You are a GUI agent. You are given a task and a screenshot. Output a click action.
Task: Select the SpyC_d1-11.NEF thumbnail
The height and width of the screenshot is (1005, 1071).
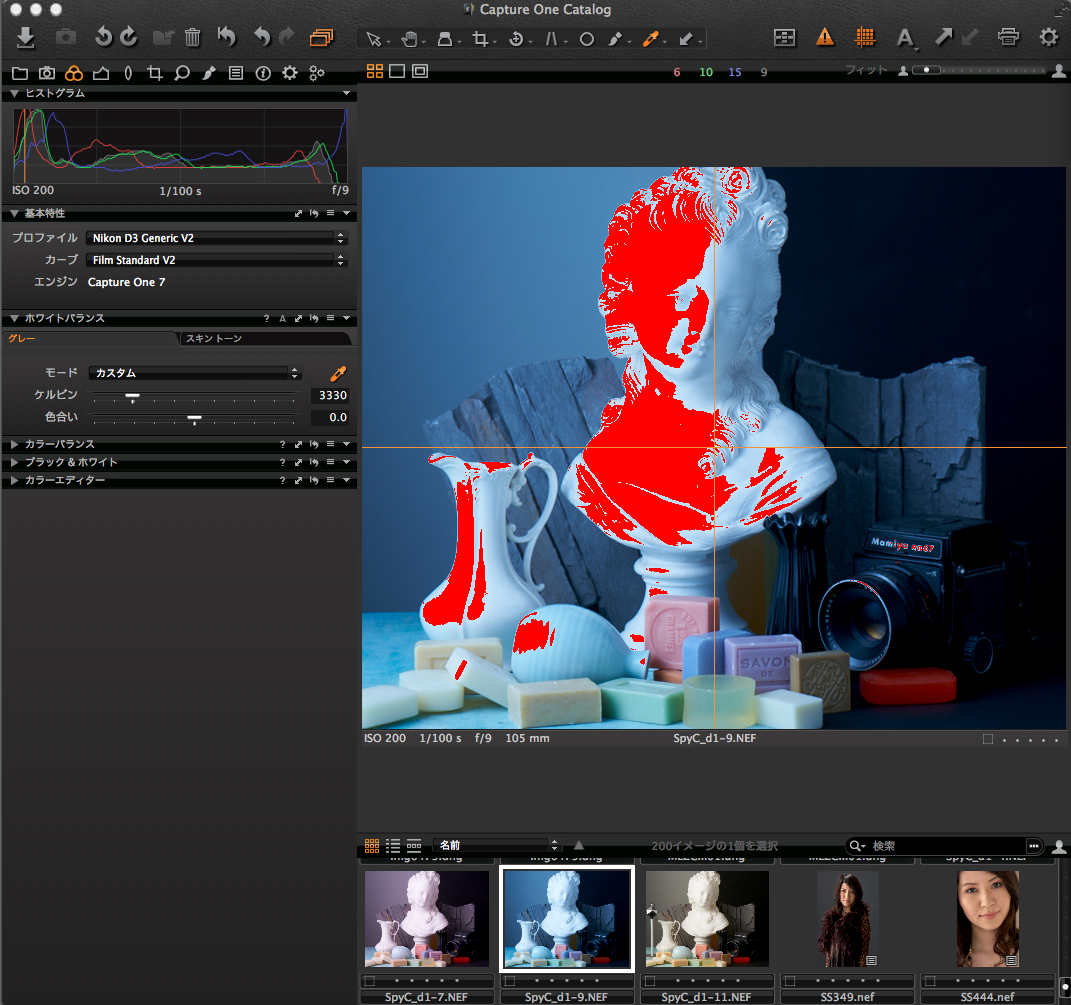(x=707, y=918)
